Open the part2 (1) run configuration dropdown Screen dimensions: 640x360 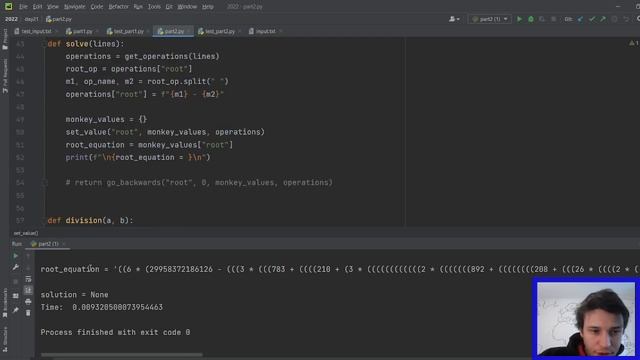(490, 19)
